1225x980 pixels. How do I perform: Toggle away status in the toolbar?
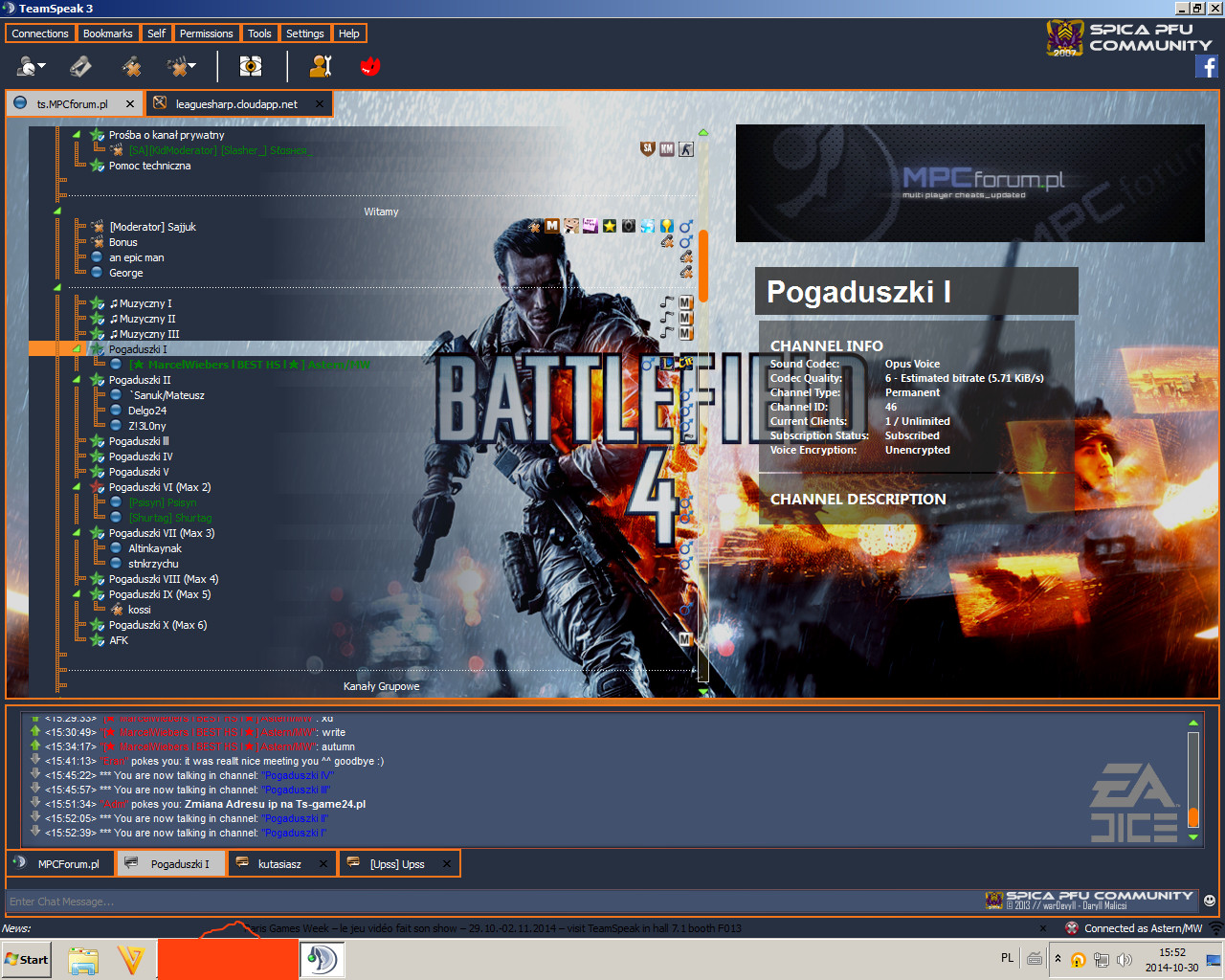(28, 66)
